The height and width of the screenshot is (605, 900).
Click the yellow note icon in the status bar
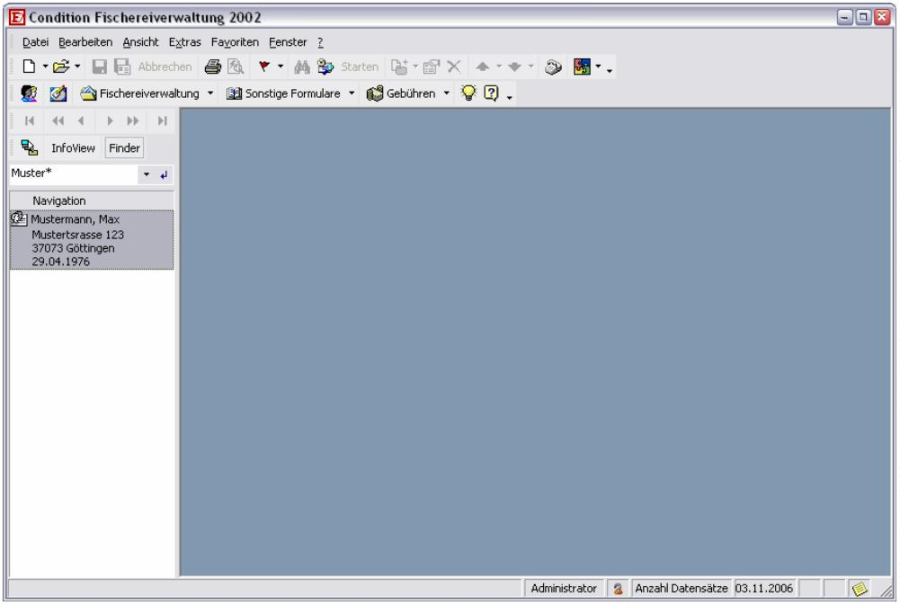click(859, 589)
